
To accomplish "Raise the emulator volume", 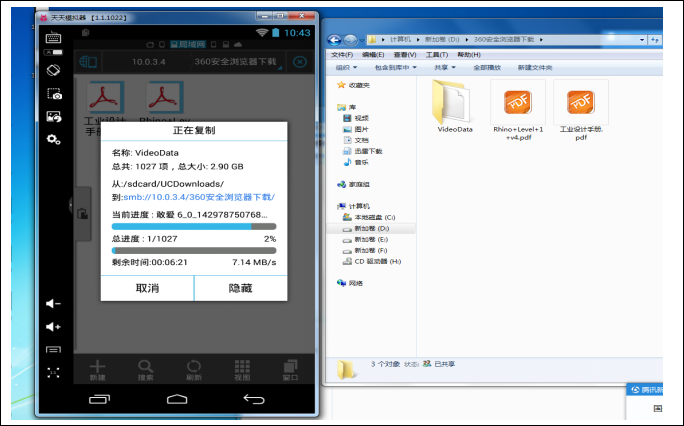I will (53, 327).
